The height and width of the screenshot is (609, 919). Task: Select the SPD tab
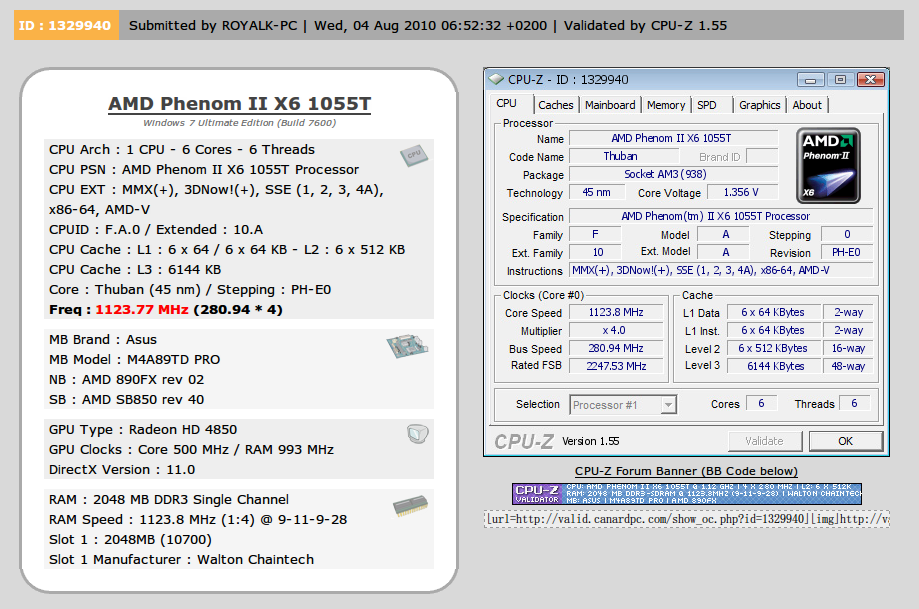tap(707, 105)
